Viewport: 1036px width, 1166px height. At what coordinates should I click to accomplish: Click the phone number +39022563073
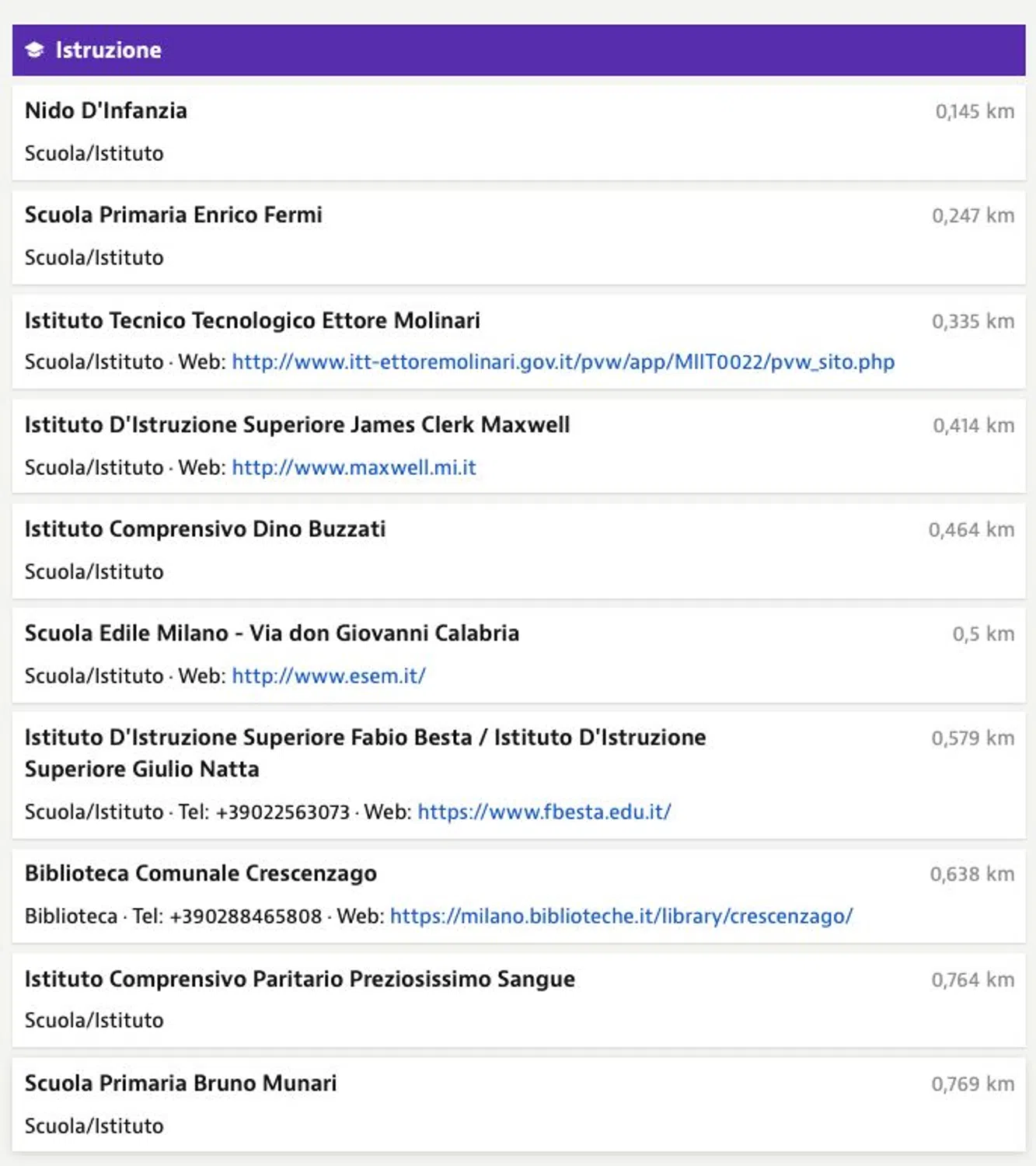click(283, 812)
